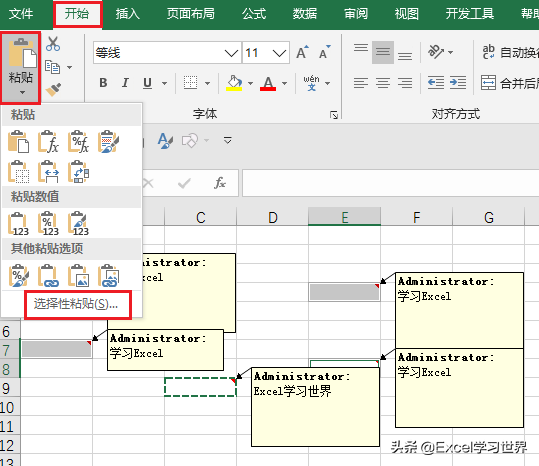
Task: Click the Decrease Indent icon
Action: pyautogui.click(x=436, y=83)
